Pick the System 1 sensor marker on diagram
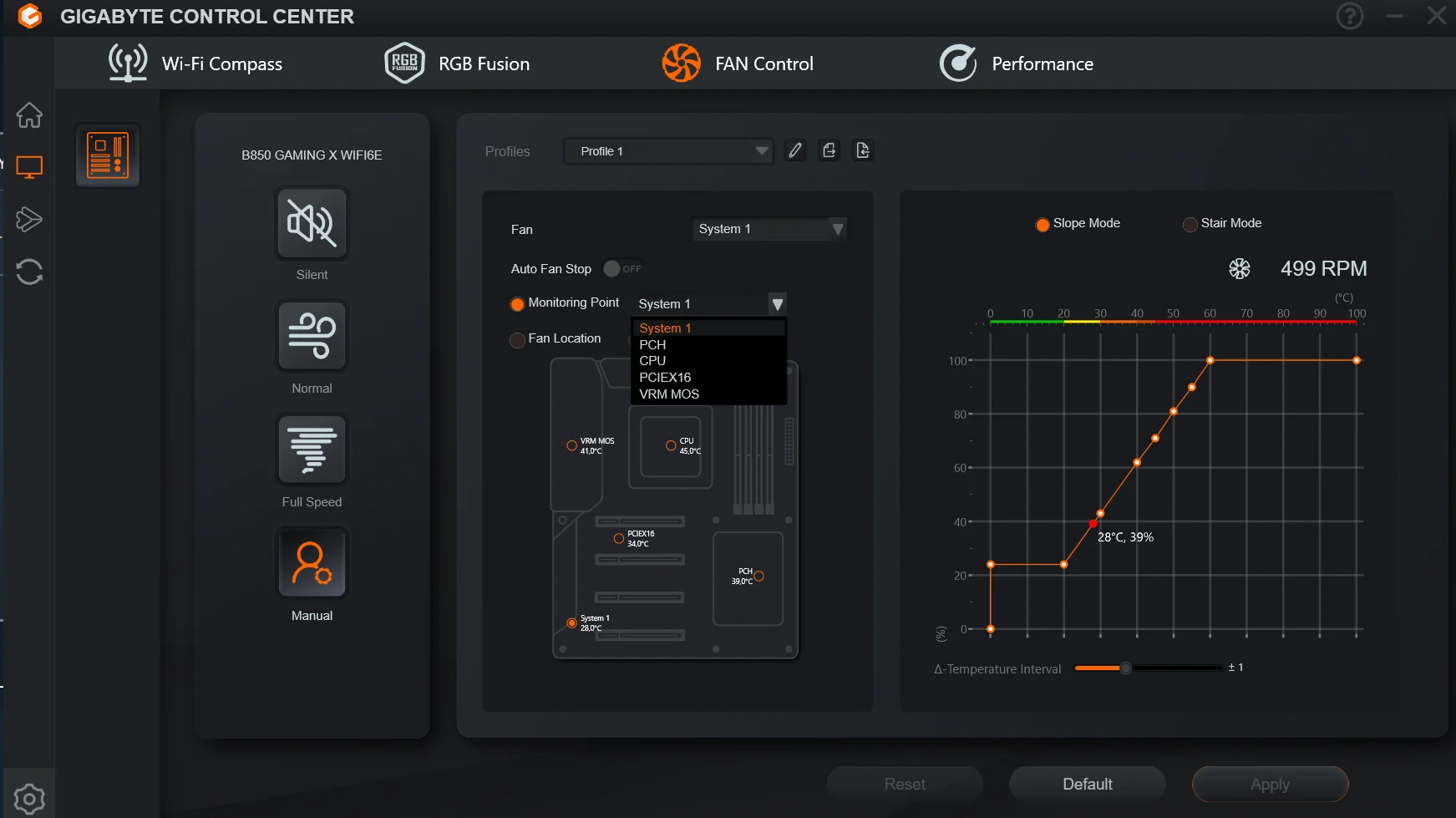Image resolution: width=1456 pixels, height=818 pixels. tap(572, 623)
